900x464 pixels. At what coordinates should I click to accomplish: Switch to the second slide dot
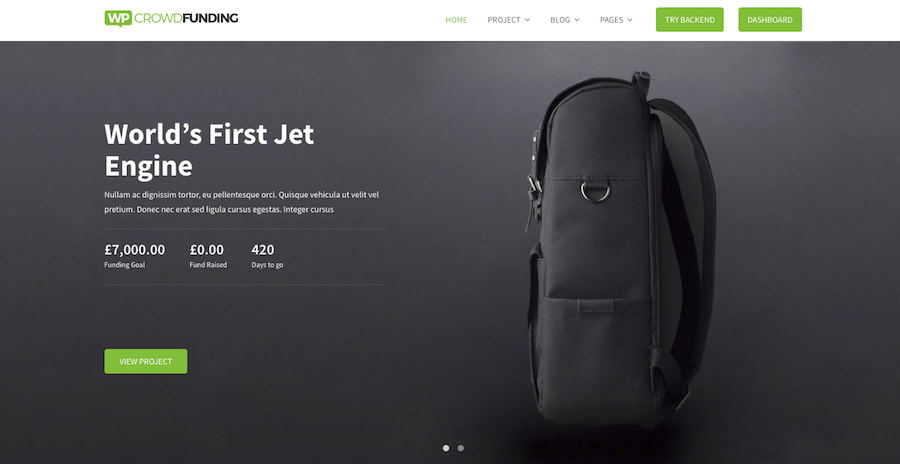pyautogui.click(x=460, y=448)
